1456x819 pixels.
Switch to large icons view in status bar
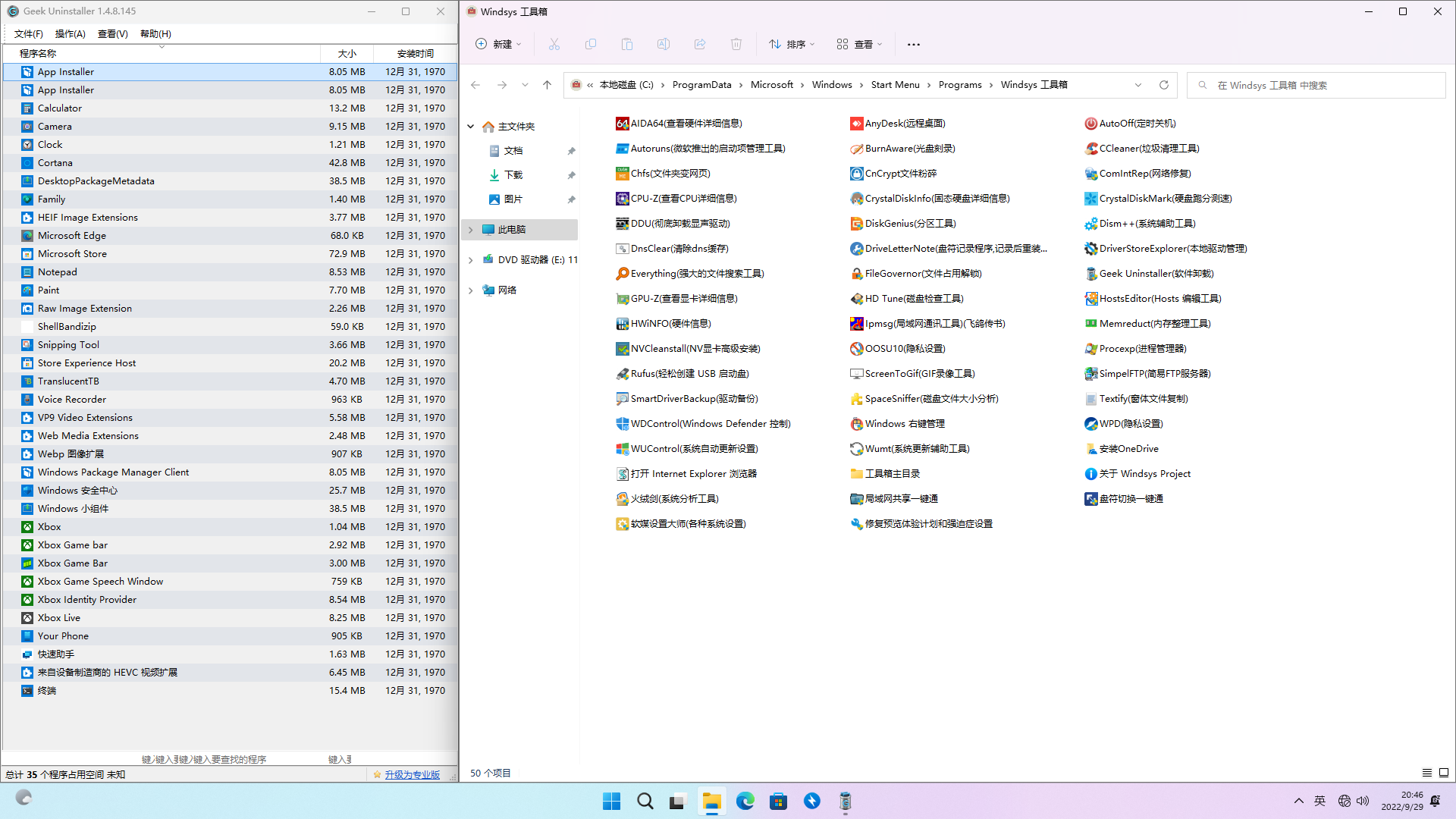click(x=1444, y=773)
